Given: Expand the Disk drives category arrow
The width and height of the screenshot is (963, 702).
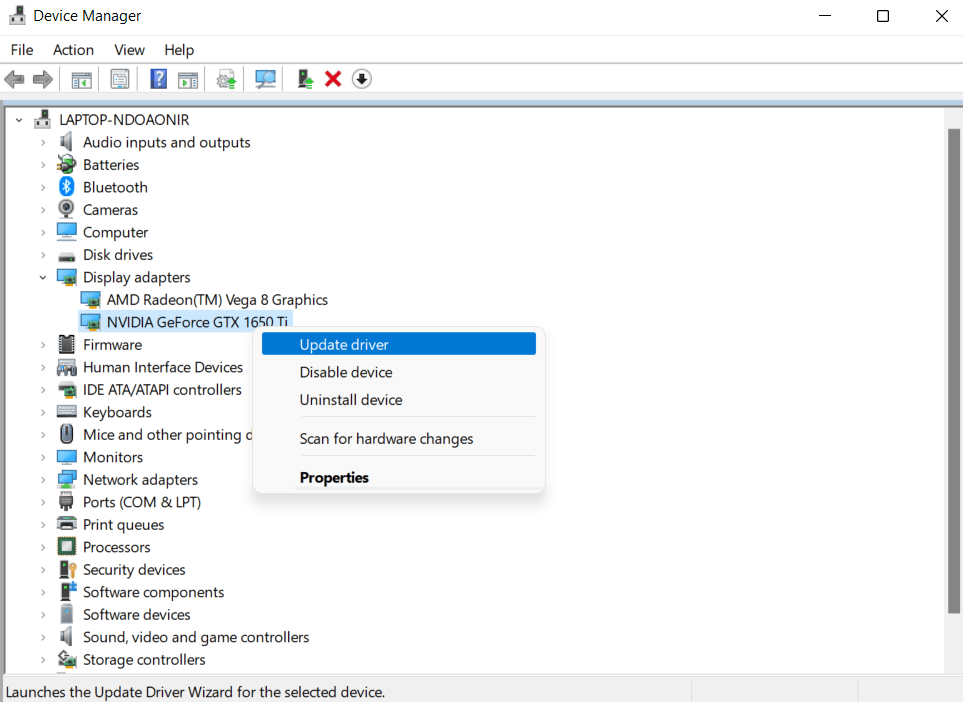Looking at the screenshot, I should pyautogui.click(x=43, y=255).
